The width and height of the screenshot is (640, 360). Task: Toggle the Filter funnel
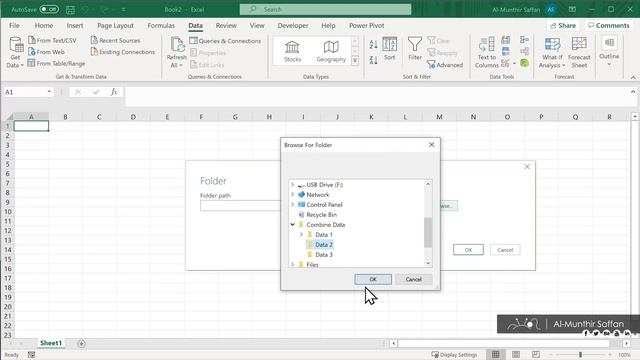click(x=415, y=49)
